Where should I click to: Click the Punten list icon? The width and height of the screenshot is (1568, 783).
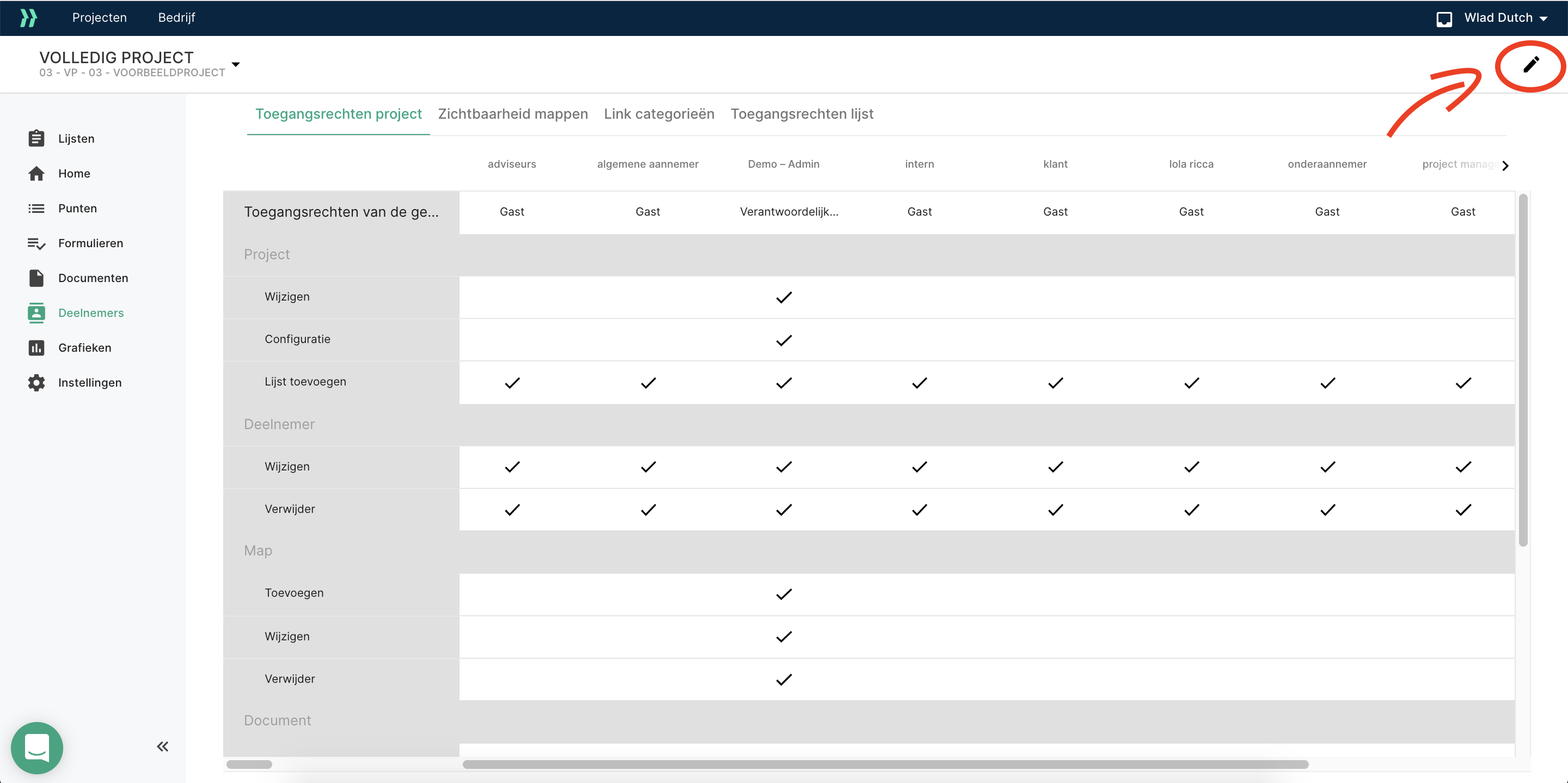[36, 208]
